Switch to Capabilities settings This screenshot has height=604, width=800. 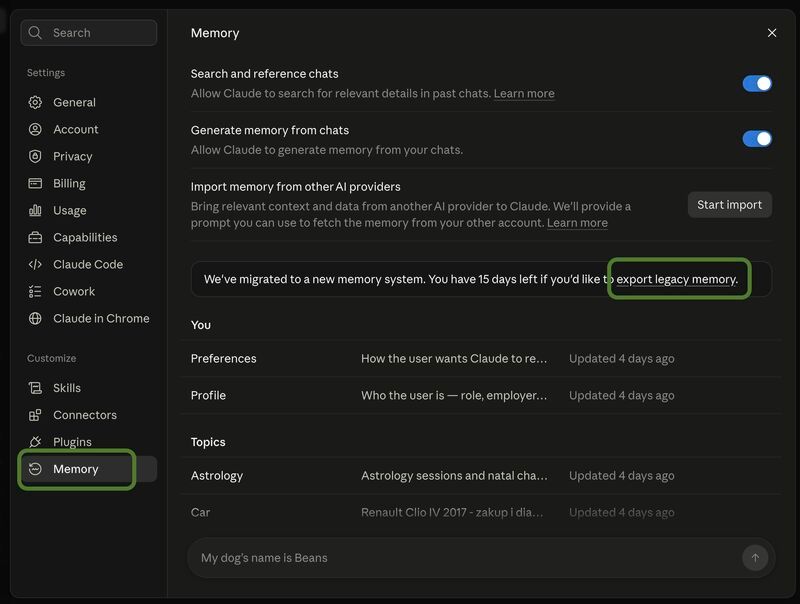click(89, 237)
